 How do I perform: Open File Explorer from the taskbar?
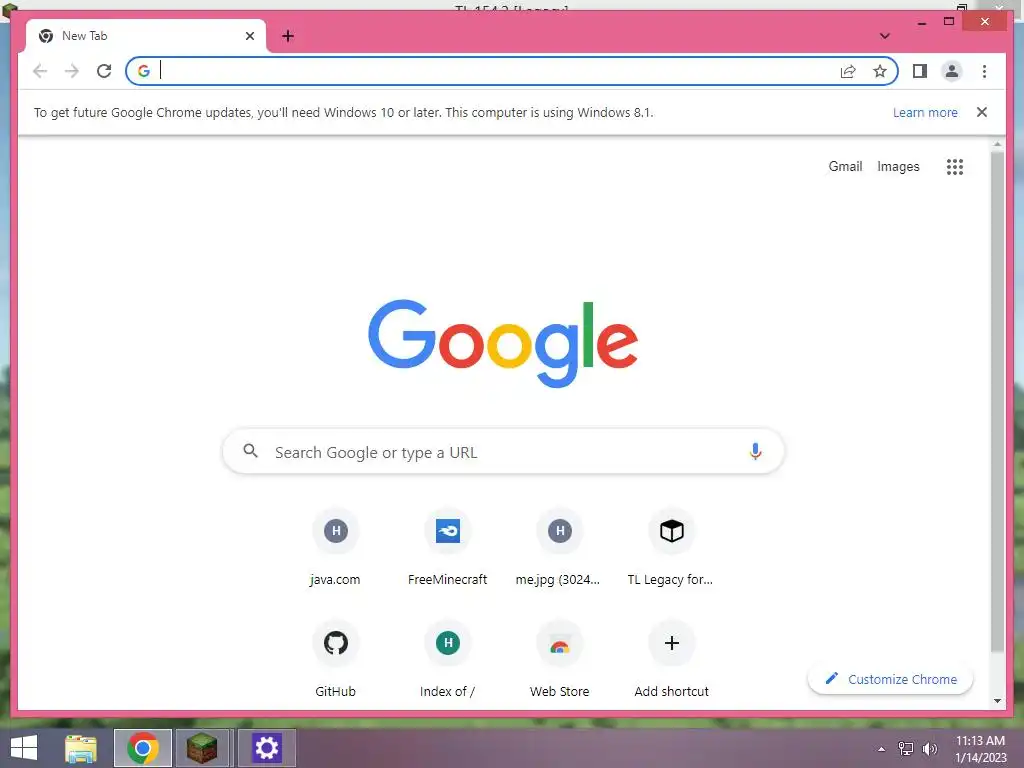[x=80, y=748]
